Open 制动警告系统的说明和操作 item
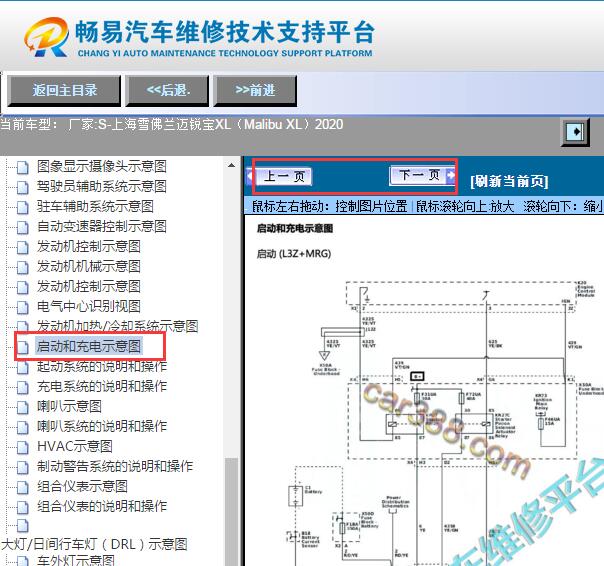 click(x=115, y=467)
